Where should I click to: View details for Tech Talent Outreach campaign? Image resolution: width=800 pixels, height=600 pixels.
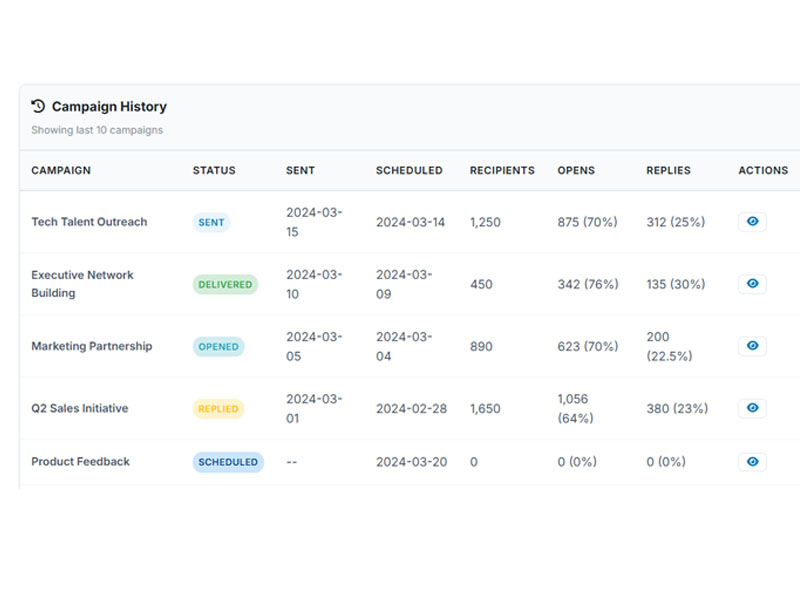tap(752, 222)
